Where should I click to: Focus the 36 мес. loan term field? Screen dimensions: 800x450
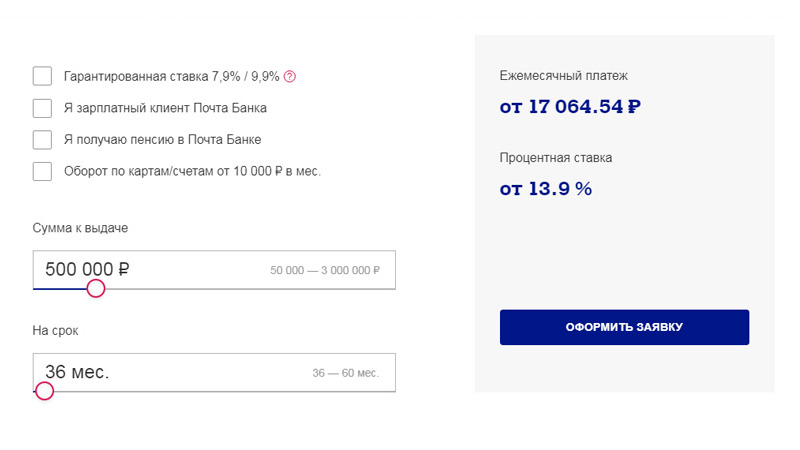[x=214, y=372]
